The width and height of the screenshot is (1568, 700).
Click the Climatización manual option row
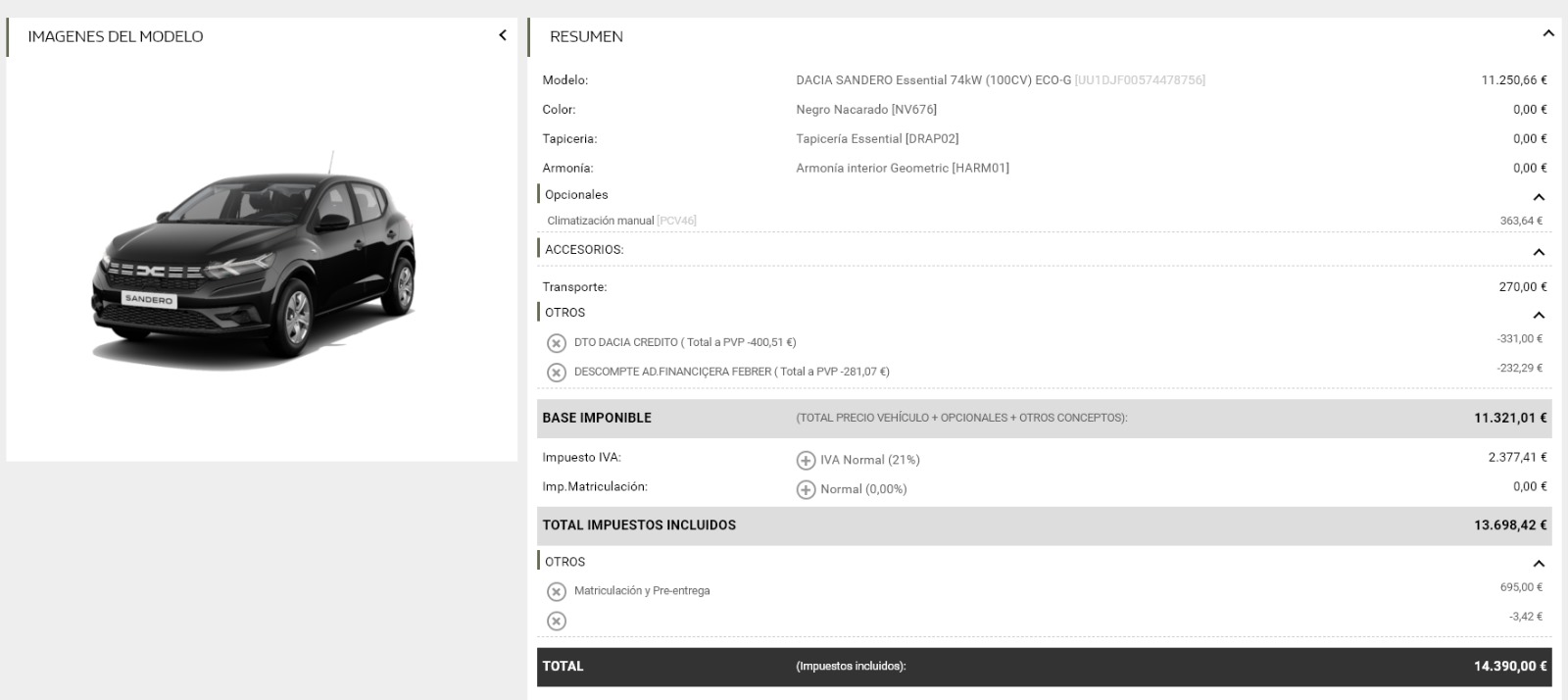point(1044,221)
